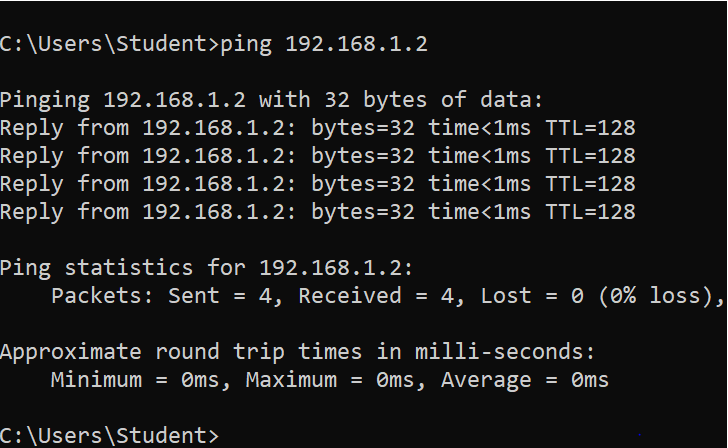Click the typed ping command word
This screenshot has width=728, height=448.
tap(246, 45)
